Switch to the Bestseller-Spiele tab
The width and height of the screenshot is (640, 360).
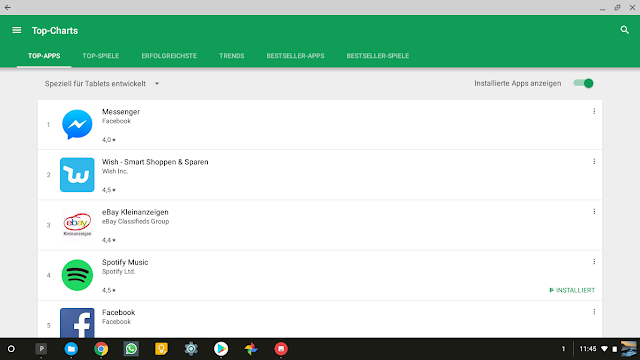[x=378, y=56]
